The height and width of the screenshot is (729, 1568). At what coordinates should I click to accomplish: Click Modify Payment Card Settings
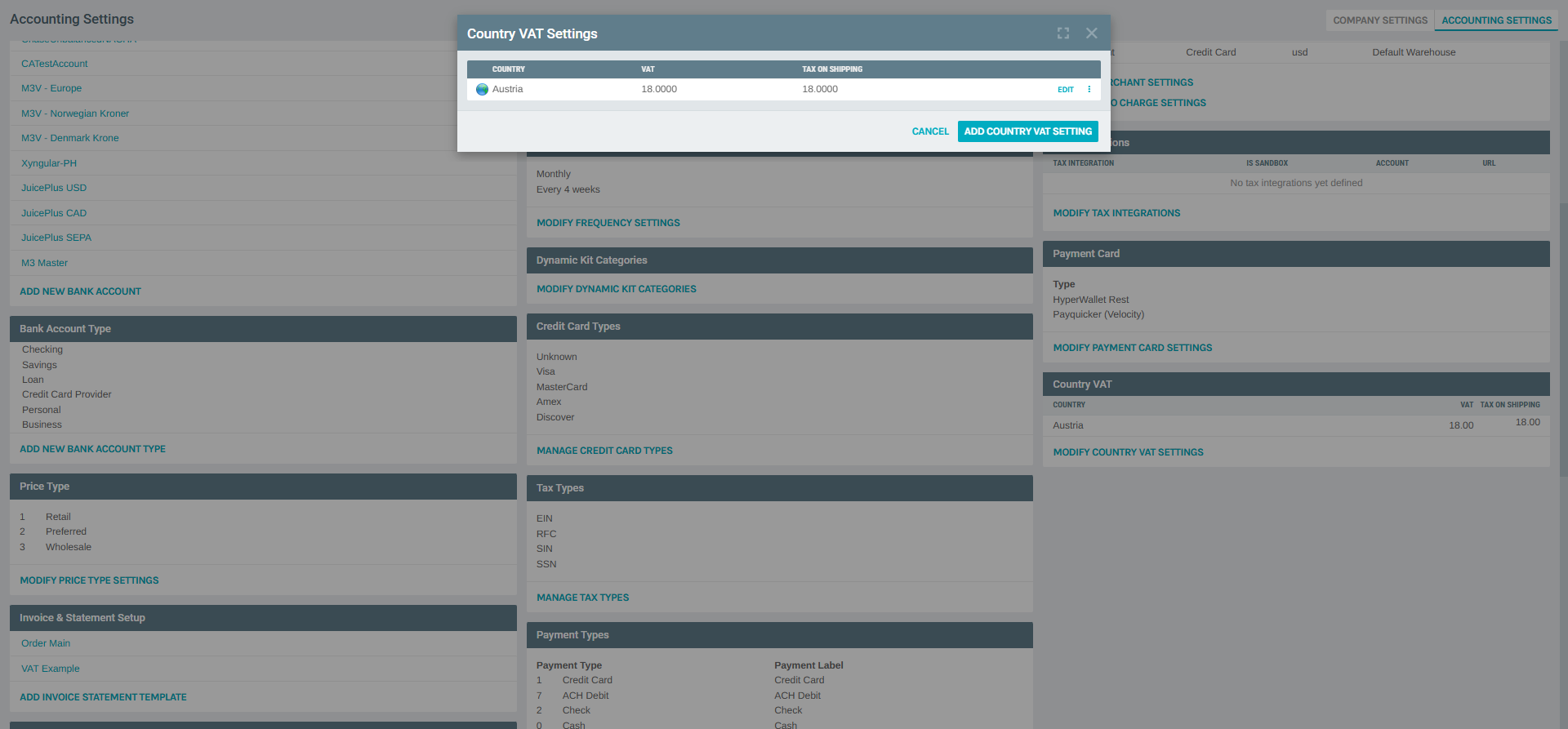pyautogui.click(x=1133, y=348)
